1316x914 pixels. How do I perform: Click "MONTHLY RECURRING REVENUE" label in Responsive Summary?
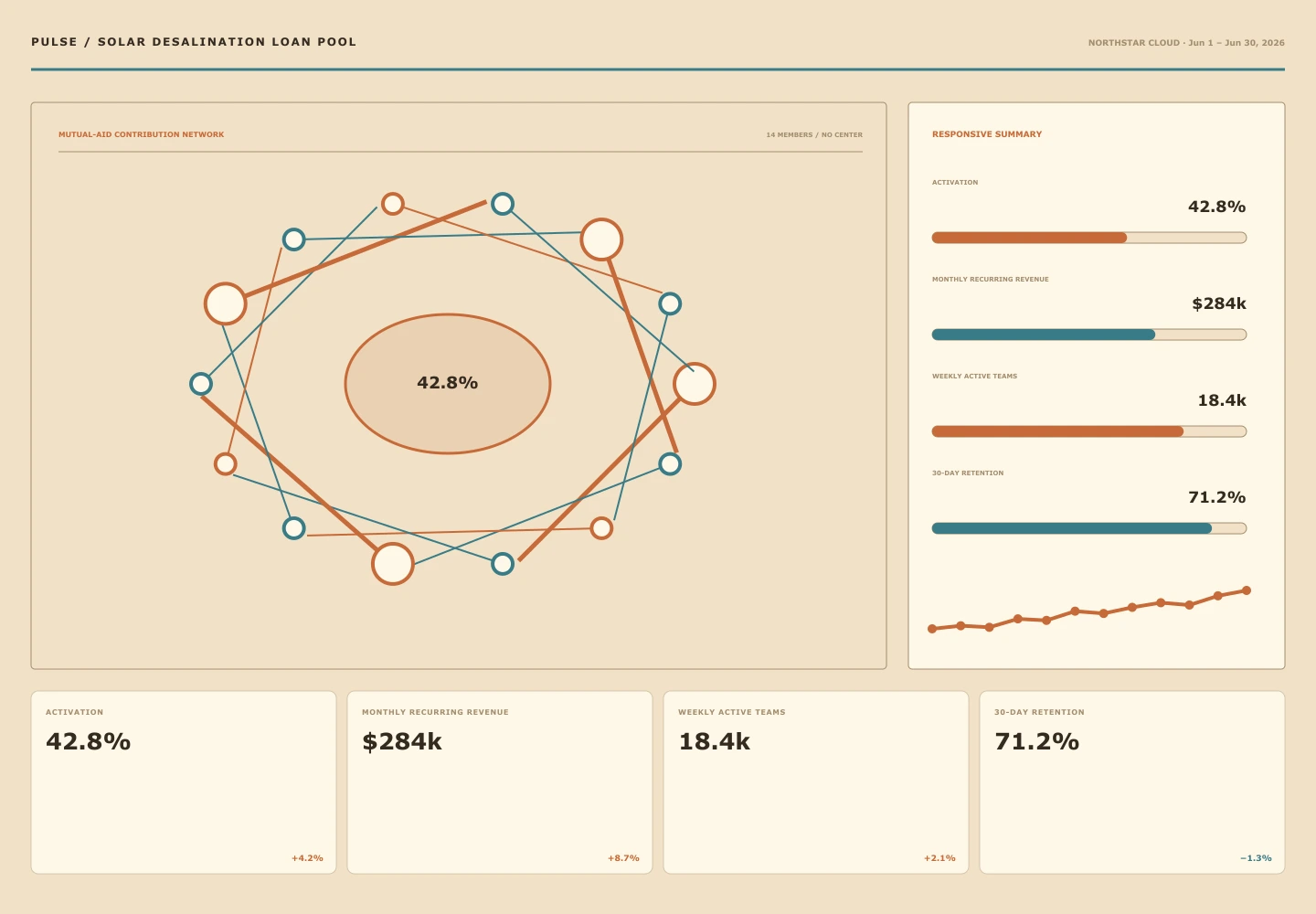(x=991, y=280)
